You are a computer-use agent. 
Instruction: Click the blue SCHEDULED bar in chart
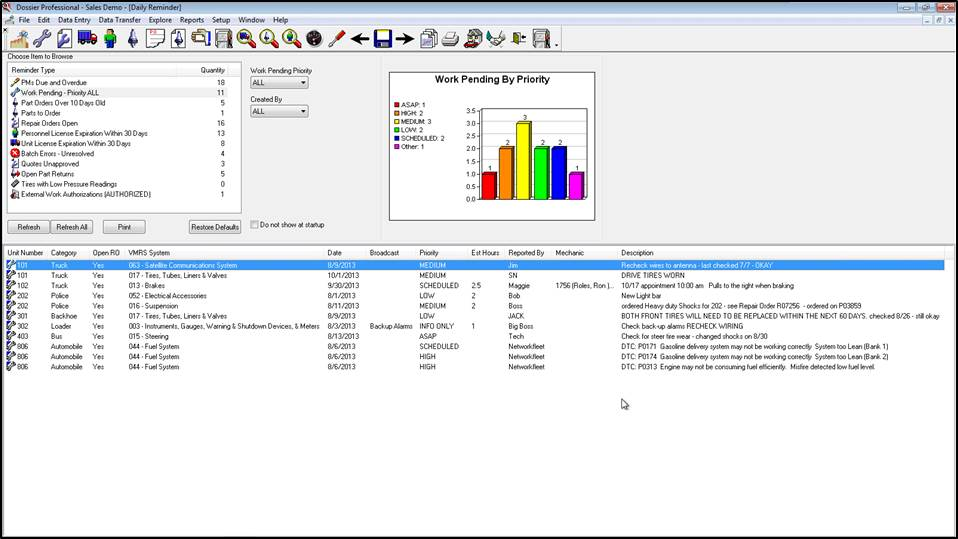coord(558,173)
